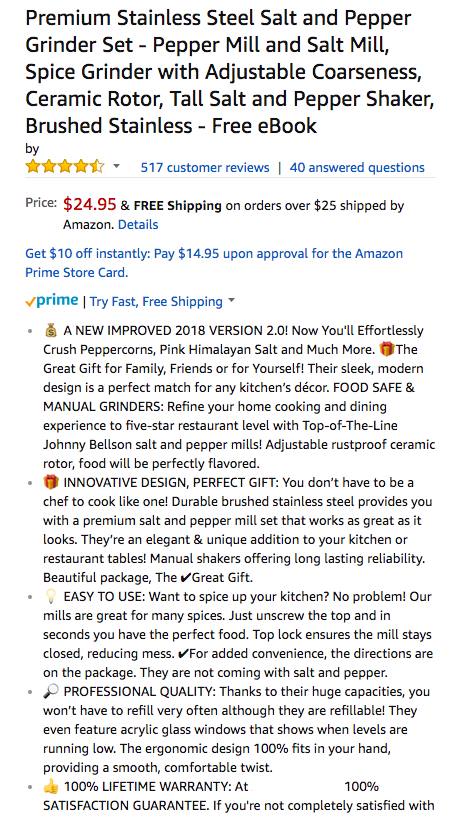This screenshot has width=449, height=814.
Task: Click the star rating icons
Action: click(x=65, y=167)
